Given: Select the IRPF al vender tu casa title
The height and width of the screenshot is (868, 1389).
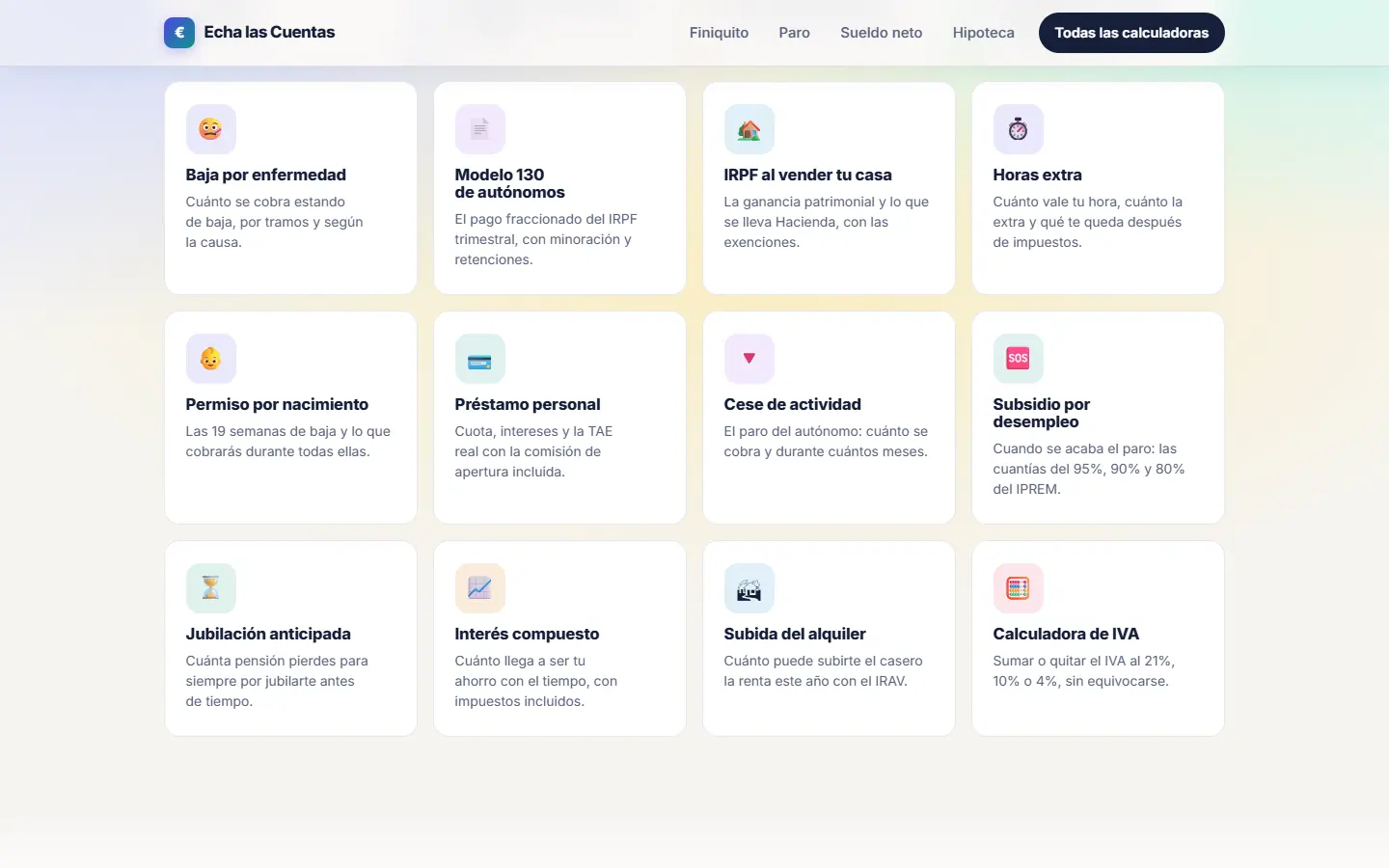Looking at the screenshot, I should (x=808, y=175).
